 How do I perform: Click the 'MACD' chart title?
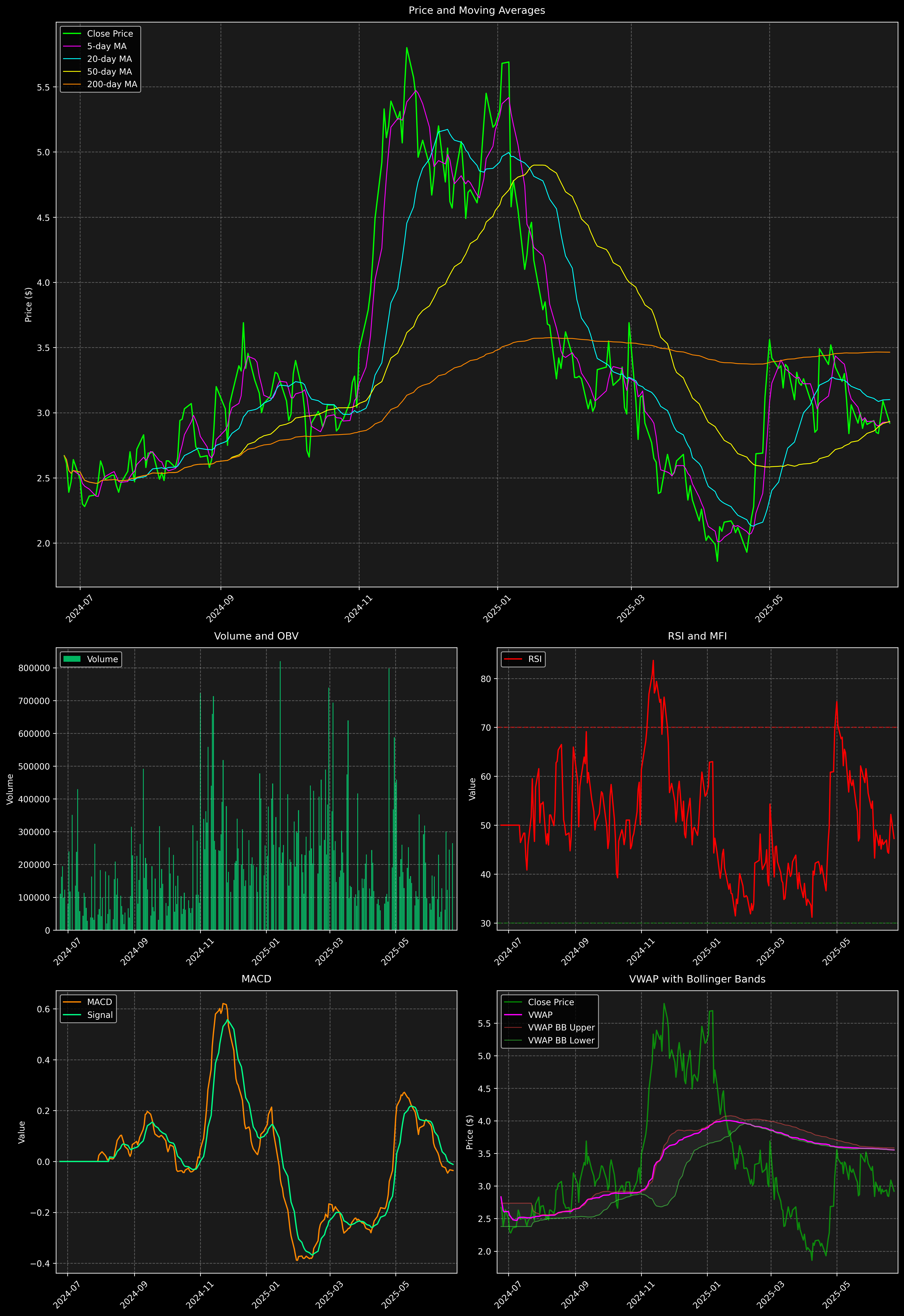[256, 979]
